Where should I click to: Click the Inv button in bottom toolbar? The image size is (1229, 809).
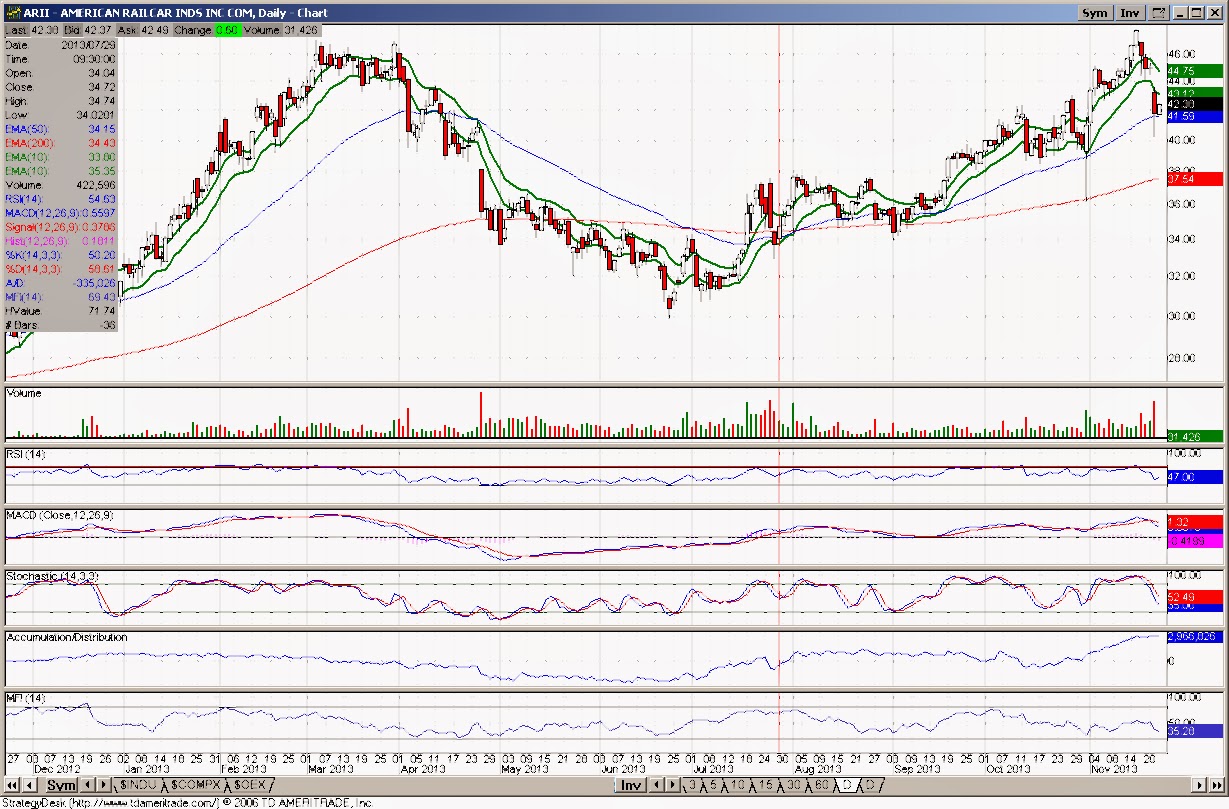(631, 785)
